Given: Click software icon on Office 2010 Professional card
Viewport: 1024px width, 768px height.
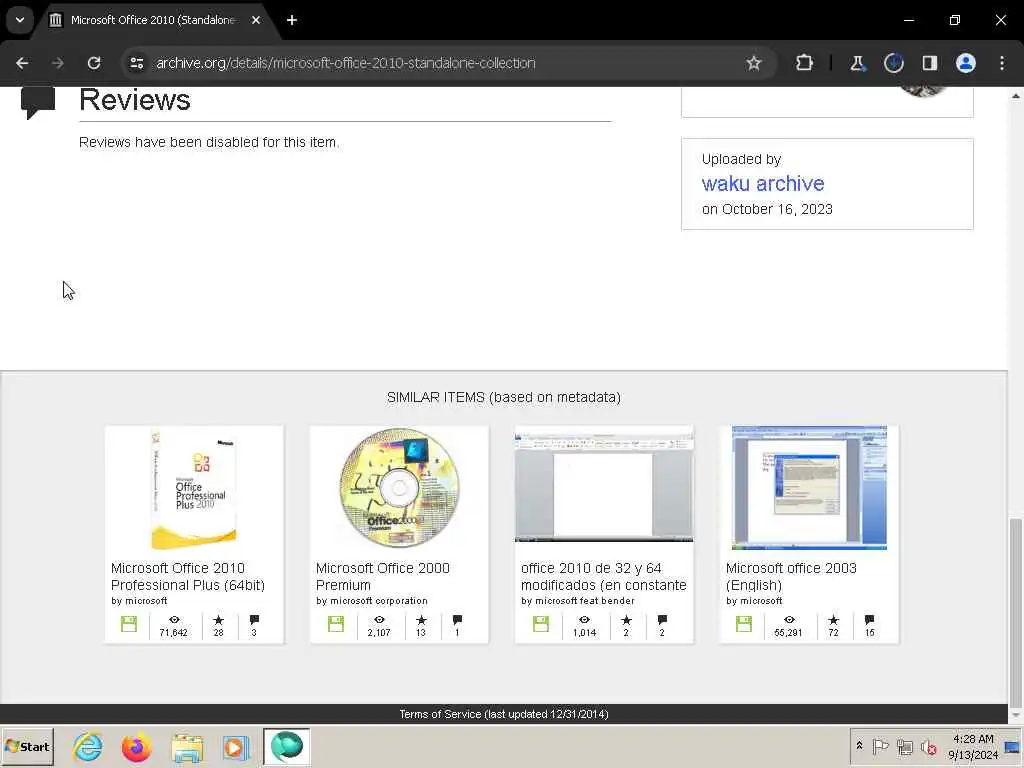Looking at the screenshot, I should tap(129, 624).
